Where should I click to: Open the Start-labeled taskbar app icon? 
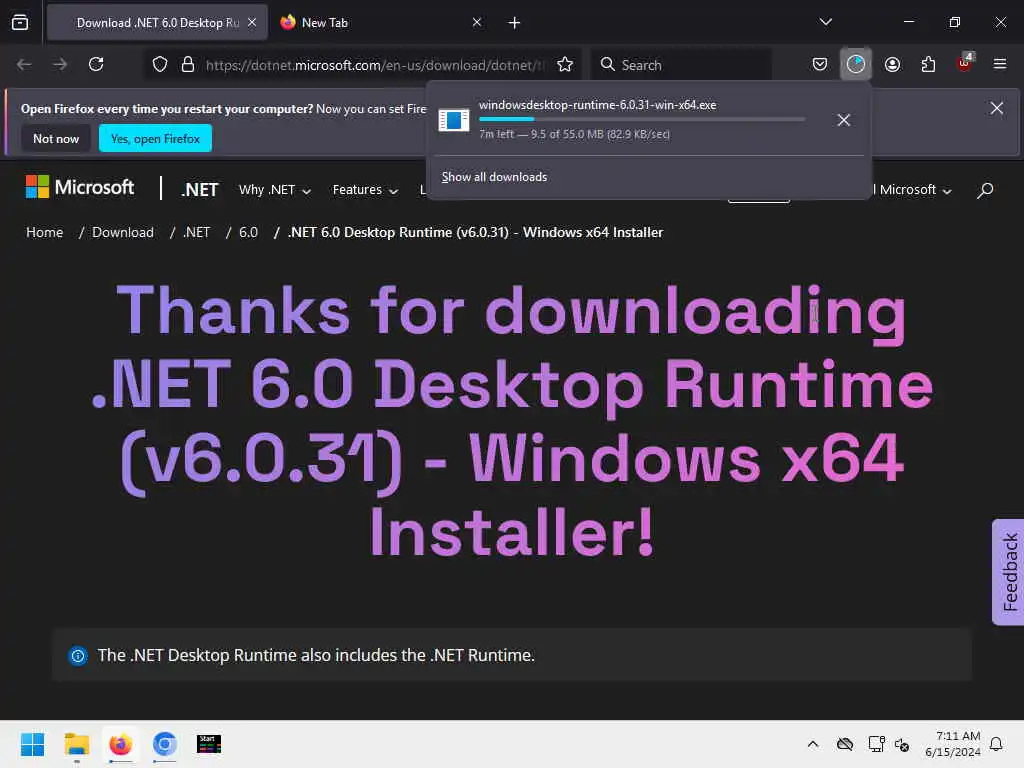(209, 744)
